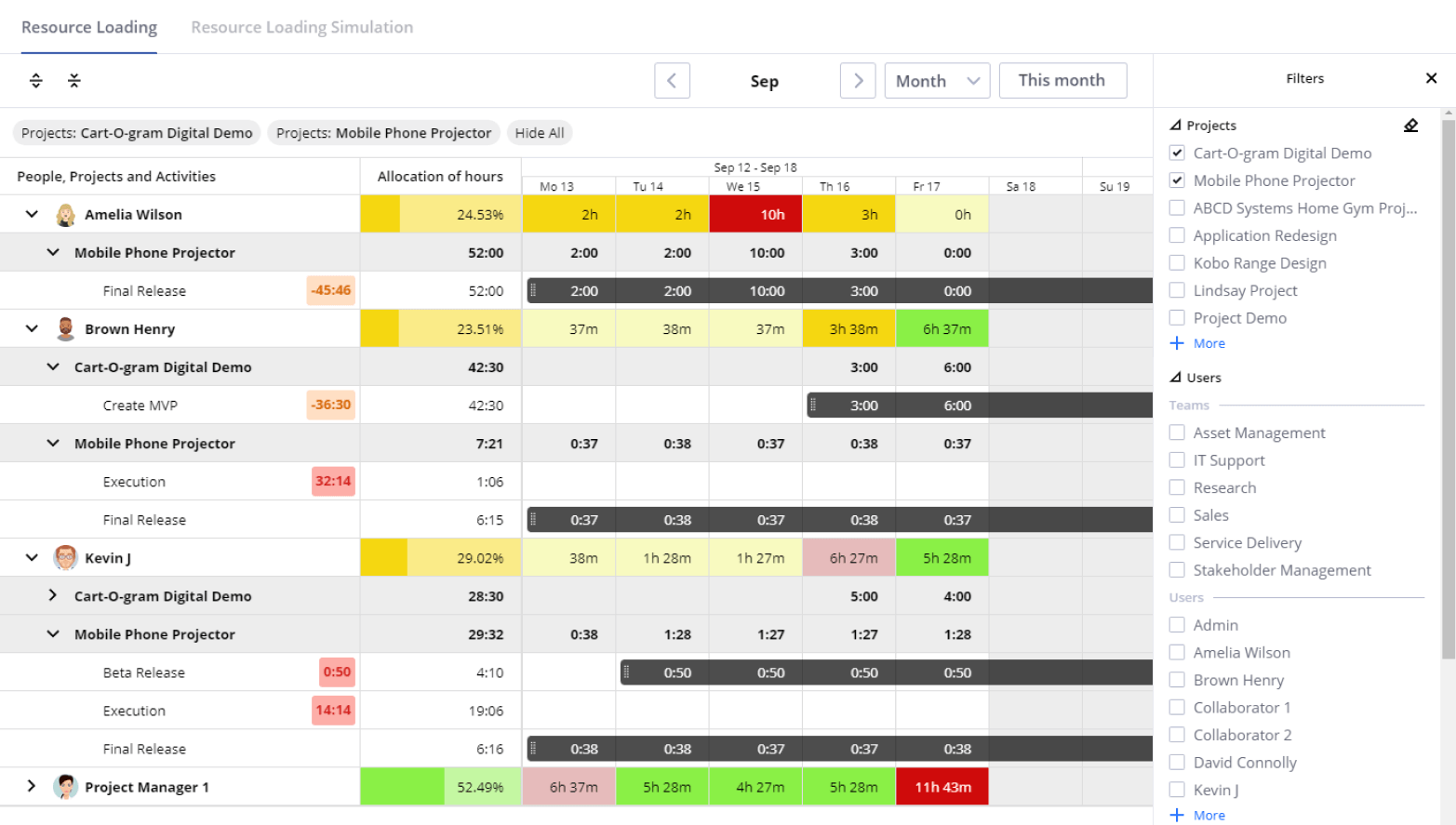Enable the Application Redesign project checkbox
The image size is (1456, 825).
click(1177, 235)
